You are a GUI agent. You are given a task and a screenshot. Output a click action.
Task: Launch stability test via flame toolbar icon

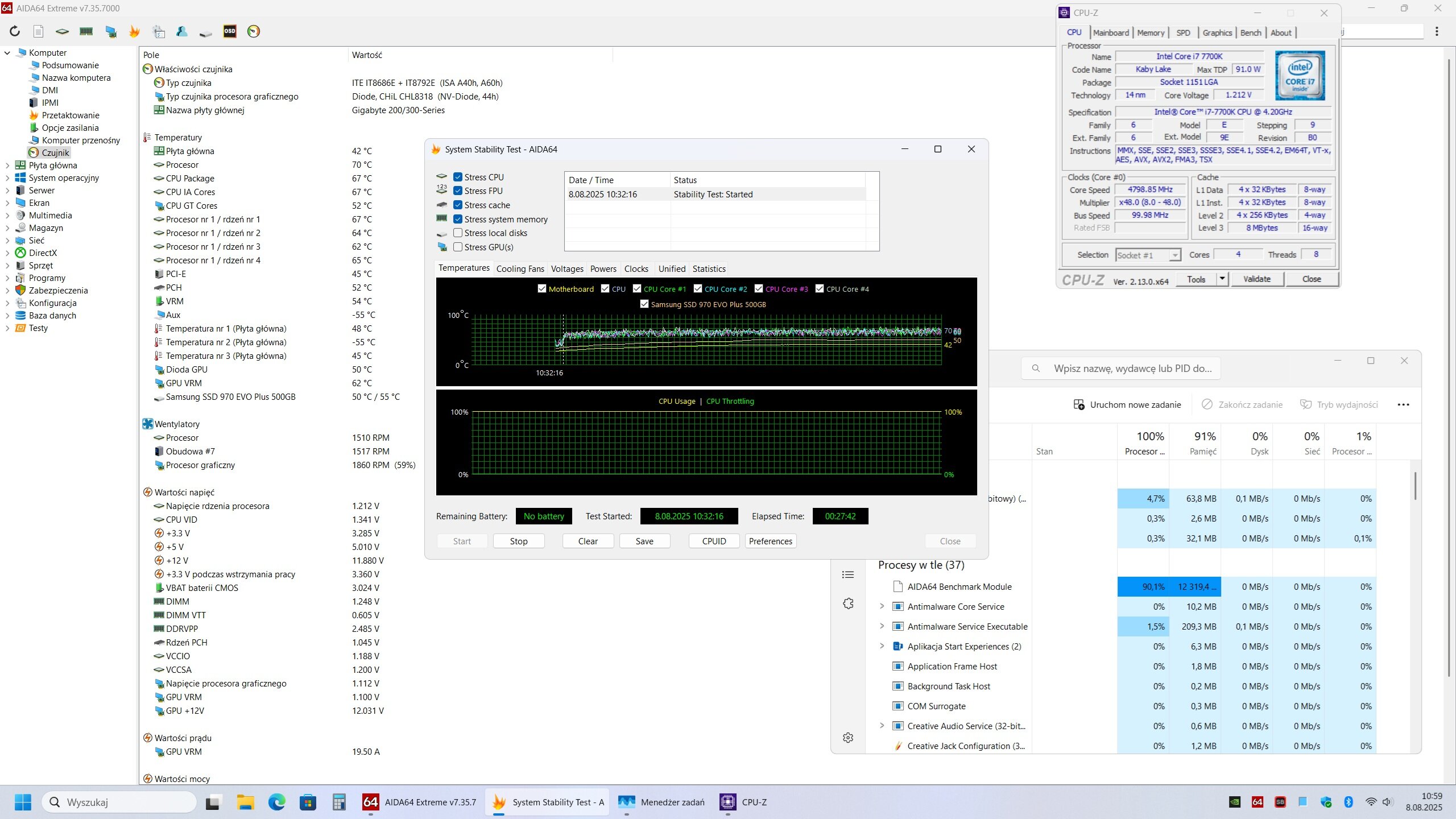[134, 31]
